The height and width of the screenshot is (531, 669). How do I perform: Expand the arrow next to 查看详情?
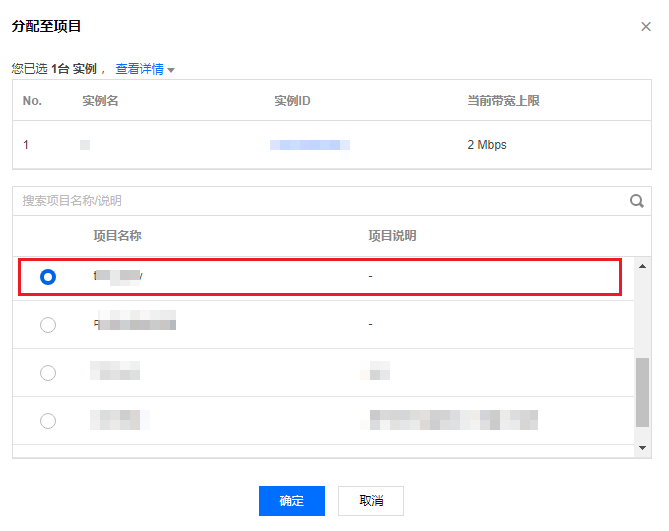171,70
